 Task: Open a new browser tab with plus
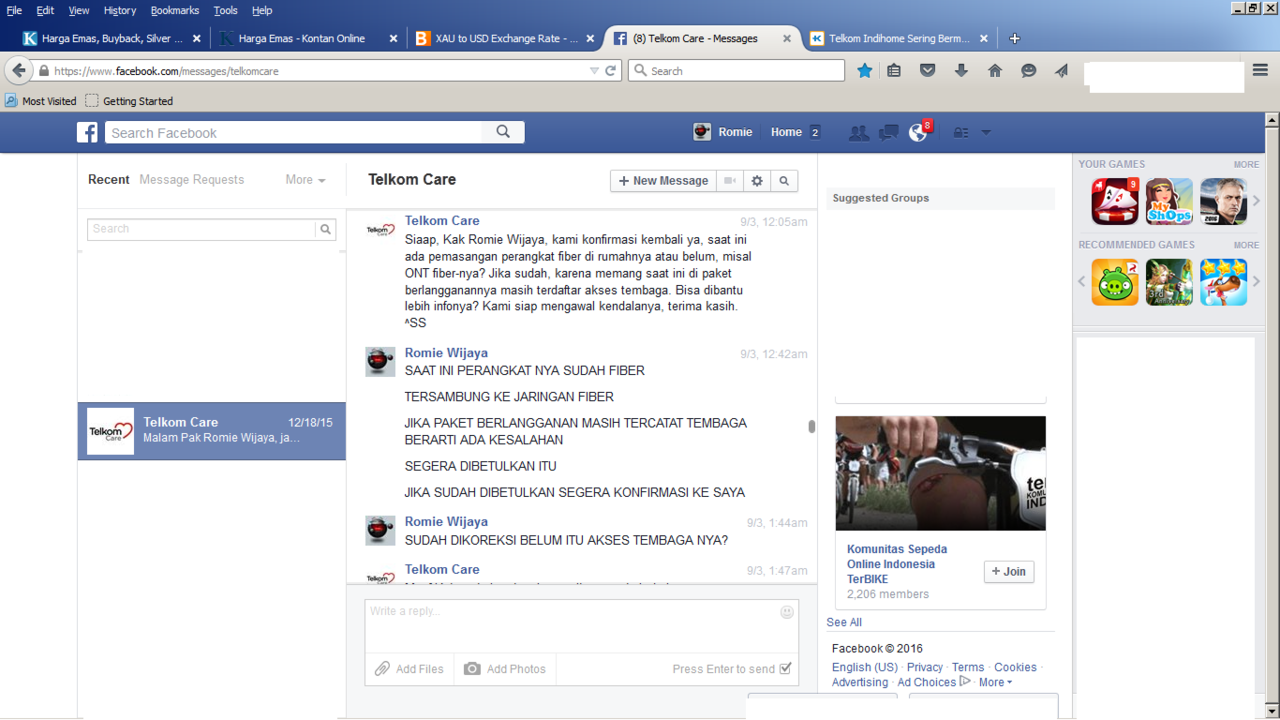(x=1015, y=38)
